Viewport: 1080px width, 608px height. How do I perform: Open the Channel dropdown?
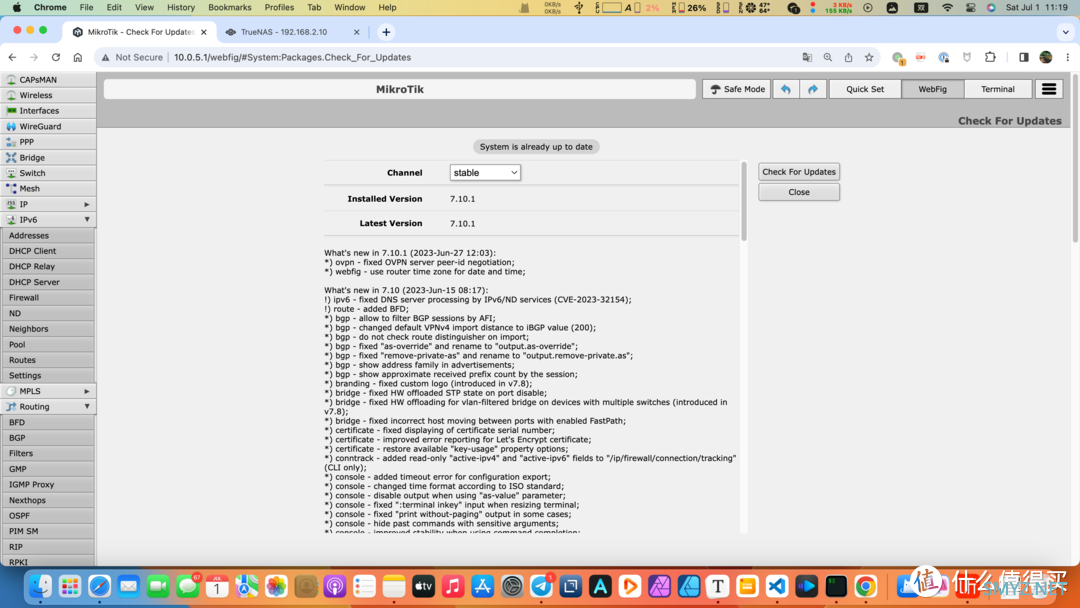[485, 173]
